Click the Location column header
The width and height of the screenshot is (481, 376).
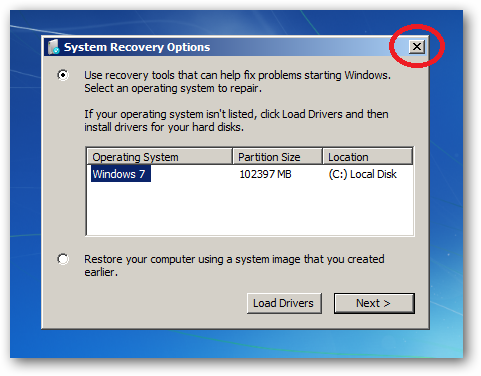pyautogui.click(x=368, y=157)
